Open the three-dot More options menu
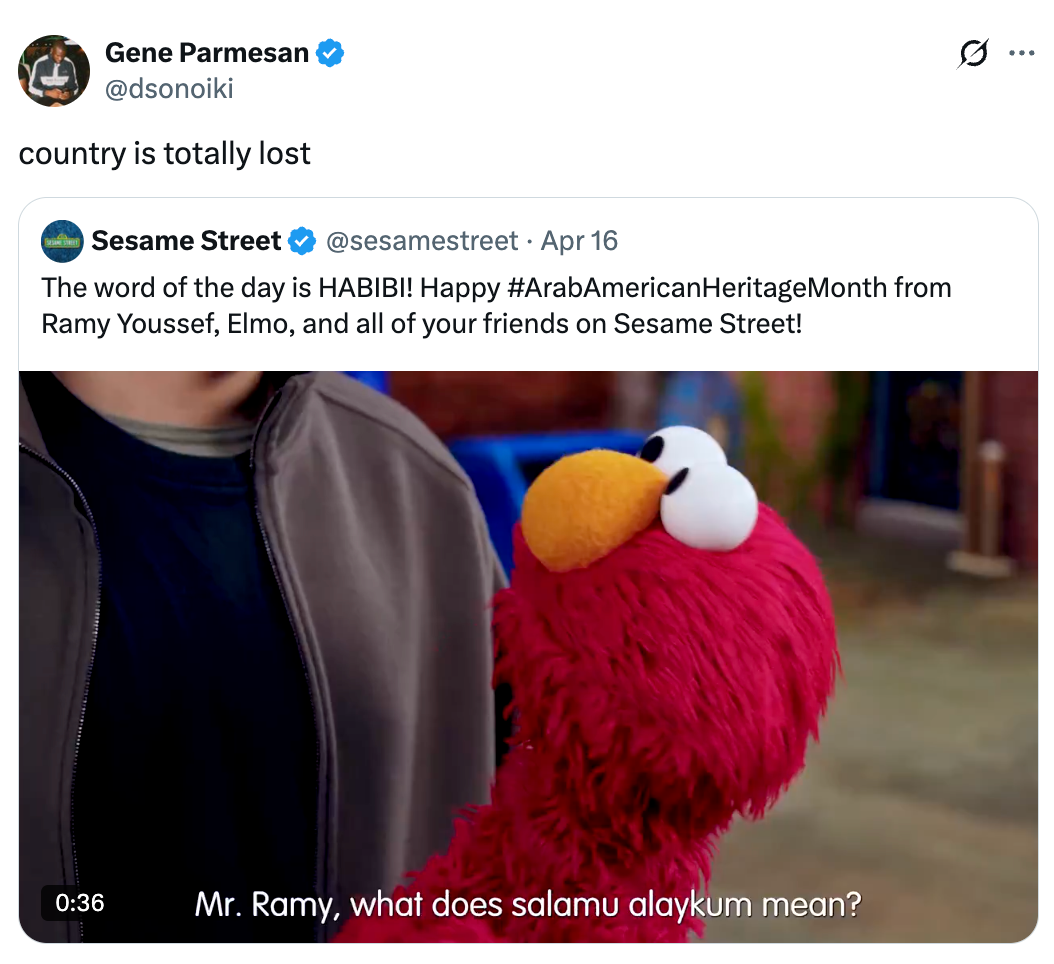Viewport: 1054px width, 964px height. [1021, 54]
